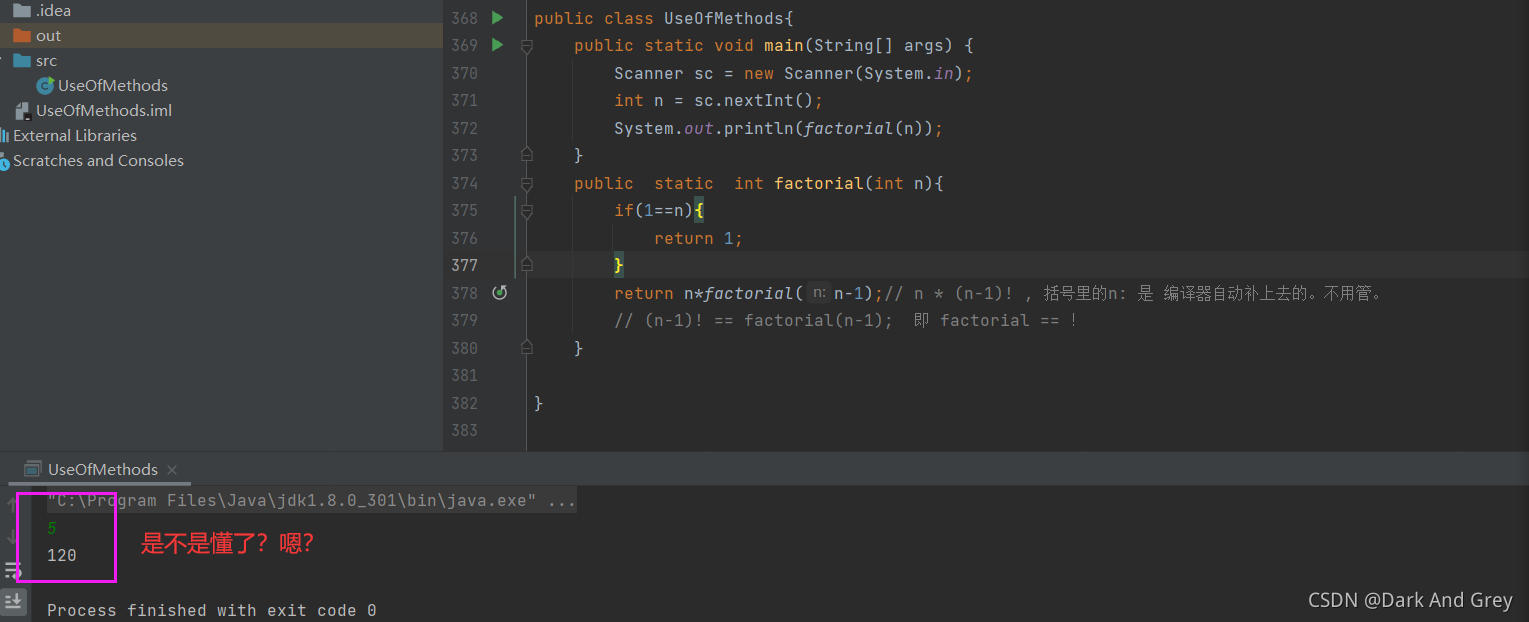Click the down arrow icon in the Run console
Viewport: 1529px width, 622px height.
(12, 537)
